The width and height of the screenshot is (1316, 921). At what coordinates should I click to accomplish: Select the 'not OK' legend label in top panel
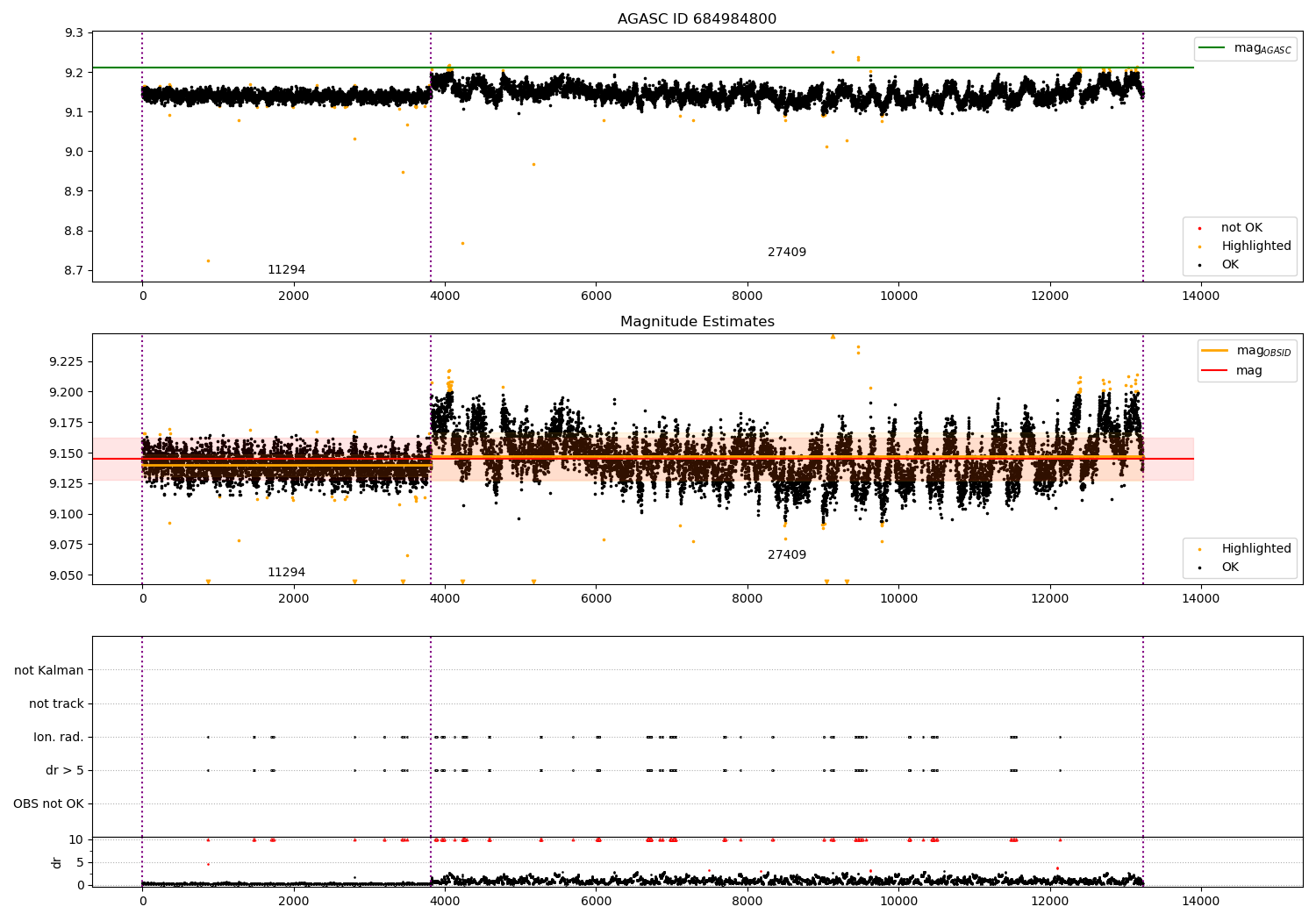tap(1241, 228)
